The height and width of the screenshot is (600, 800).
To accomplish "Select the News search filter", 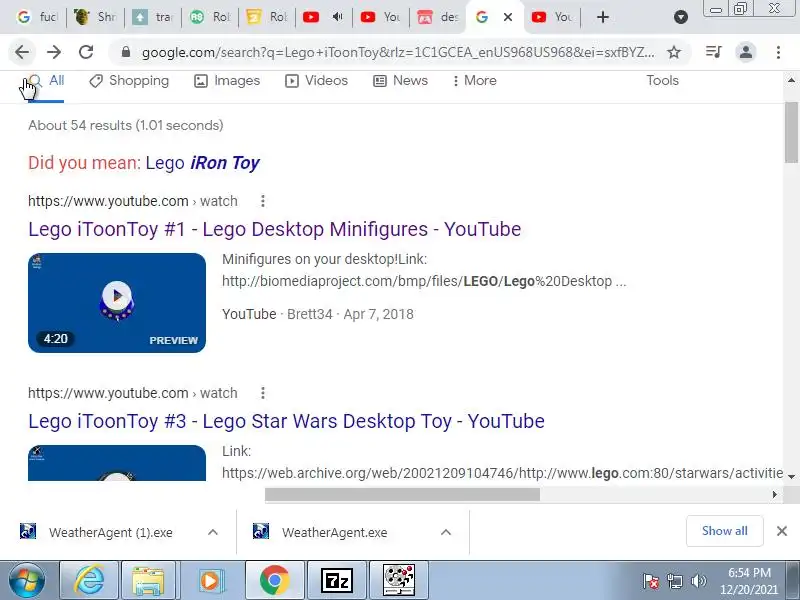I will click(x=401, y=81).
